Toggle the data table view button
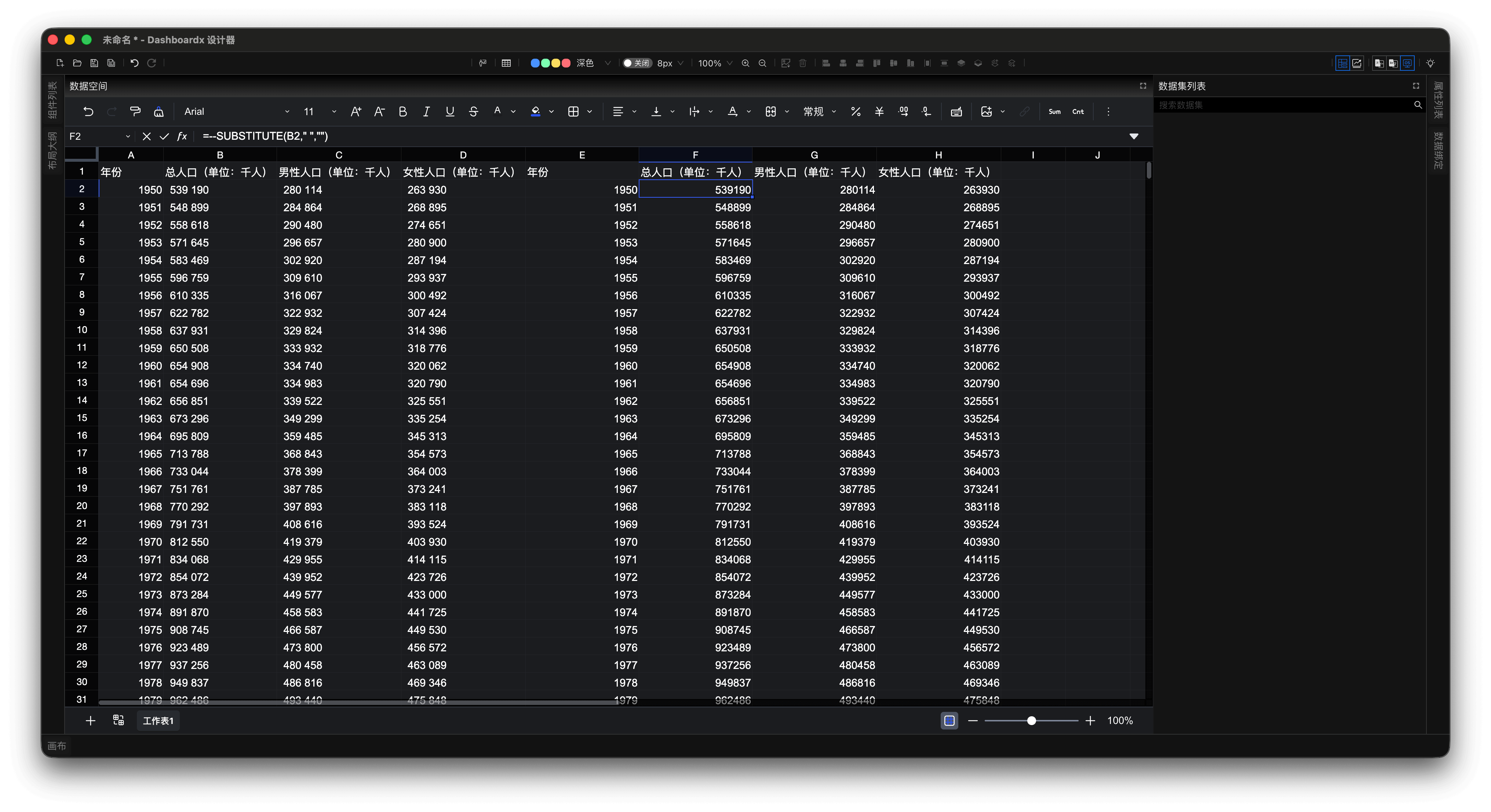1491x812 pixels. (x=1342, y=63)
